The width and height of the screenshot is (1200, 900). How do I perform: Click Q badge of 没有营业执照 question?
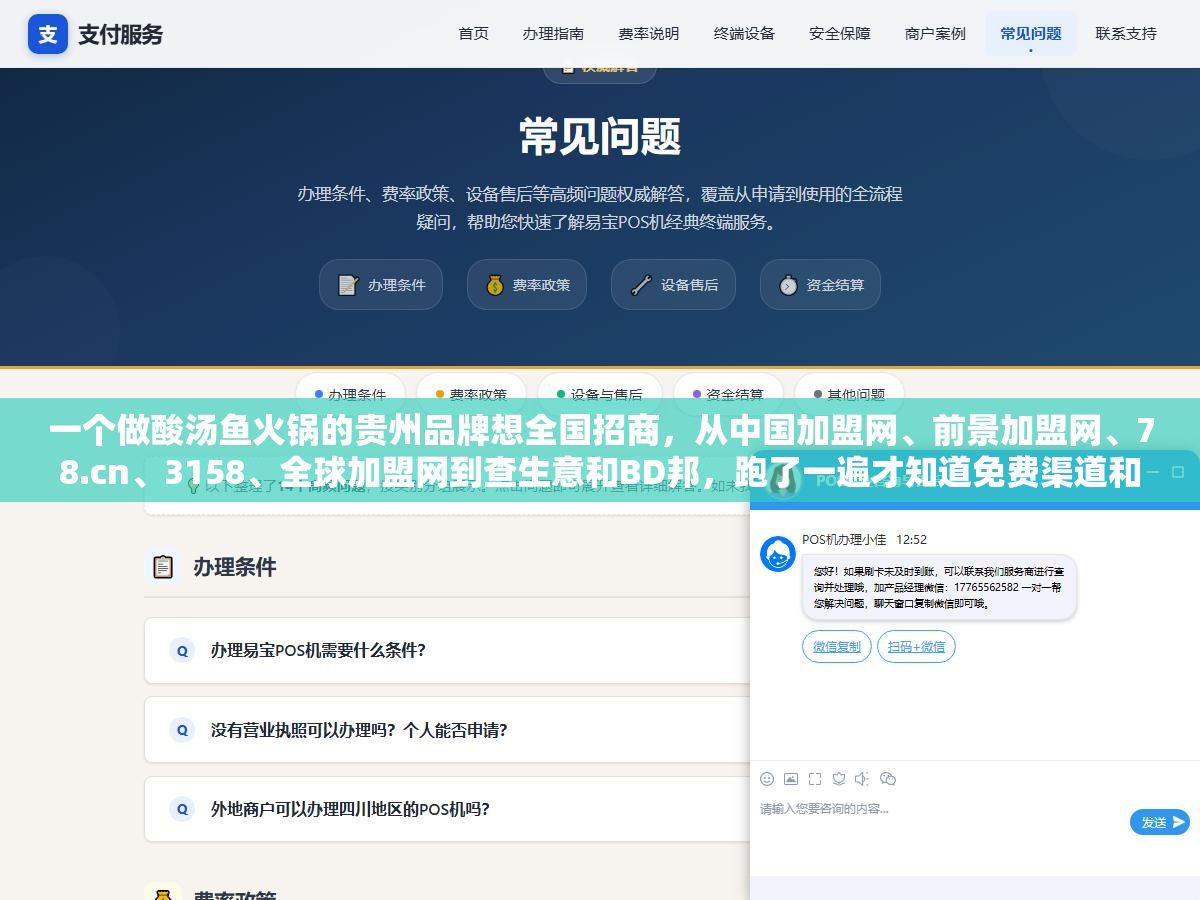(x=182, y=730)
